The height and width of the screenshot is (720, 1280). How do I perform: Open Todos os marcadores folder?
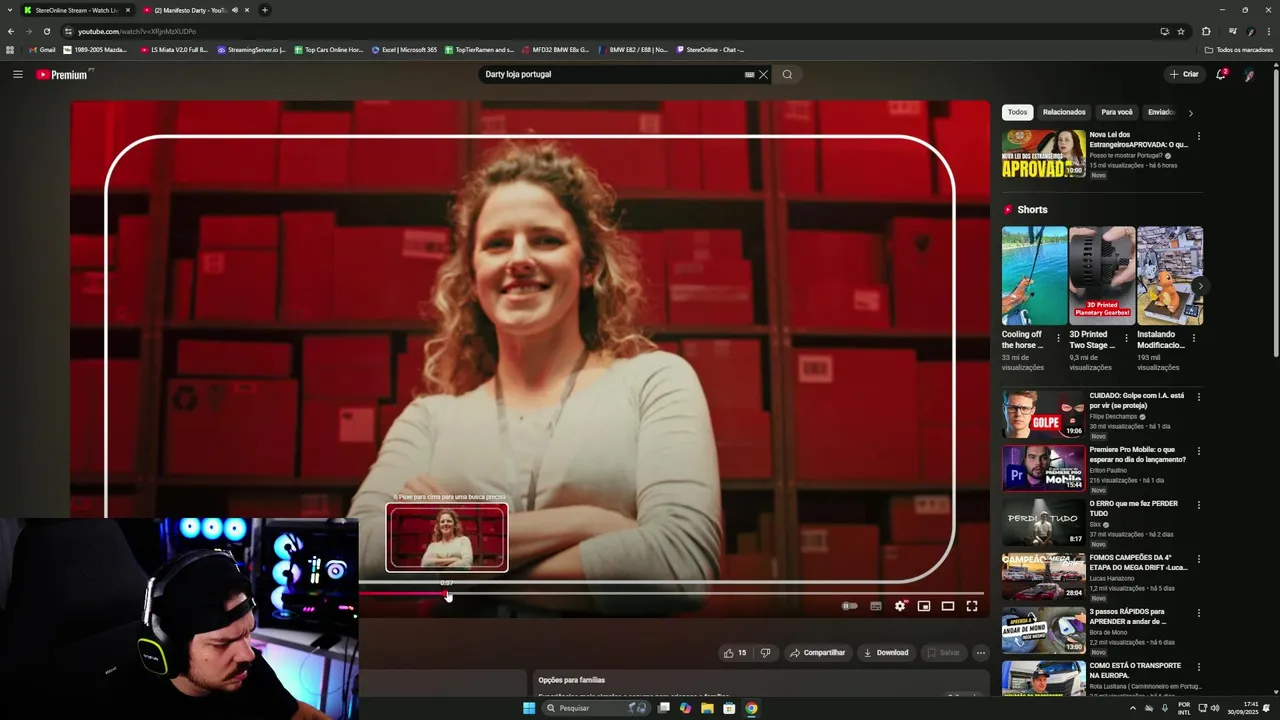coord(1239,49)
